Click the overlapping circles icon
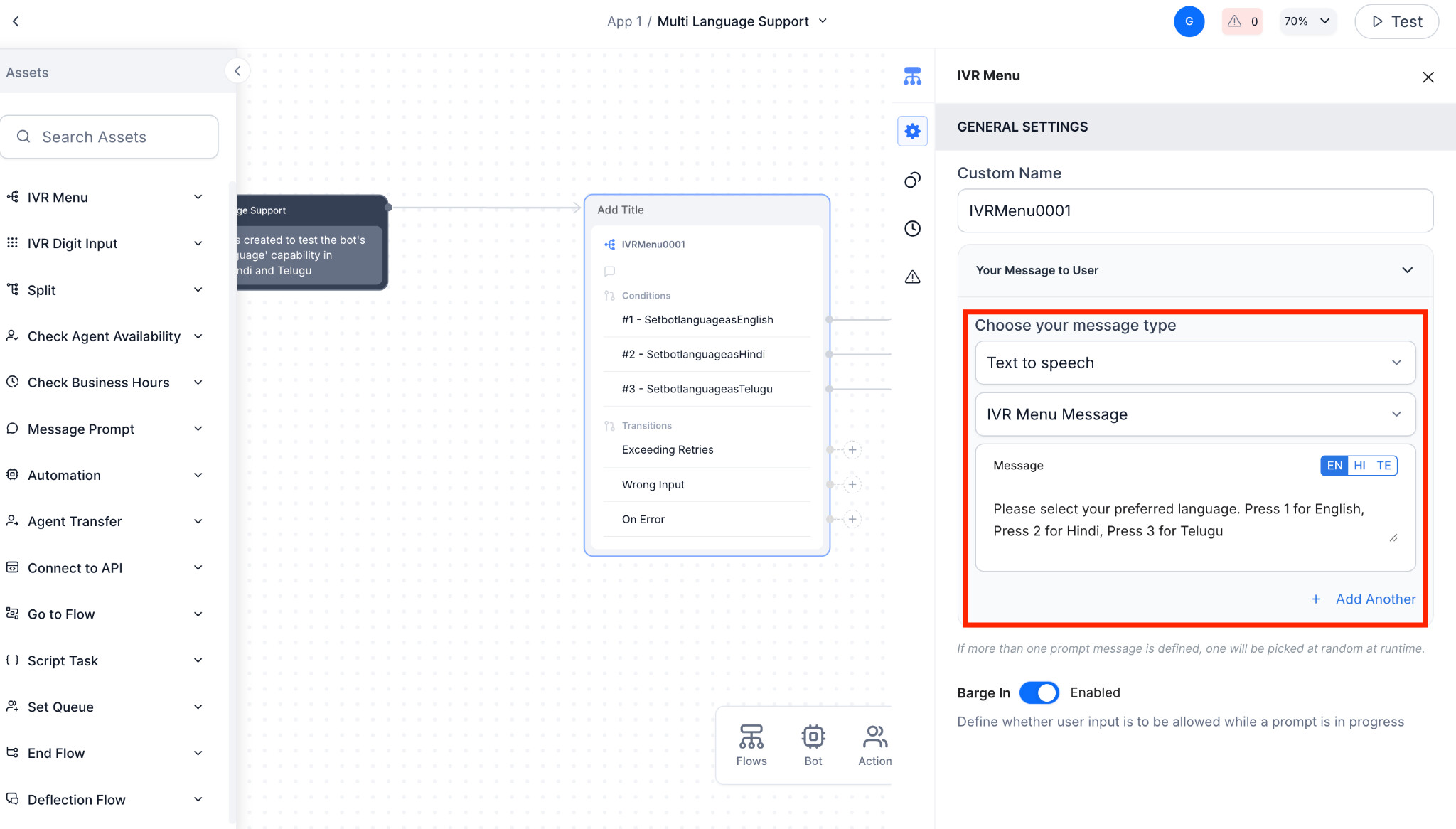This screenshot has width=1456, height=829. 912,180
